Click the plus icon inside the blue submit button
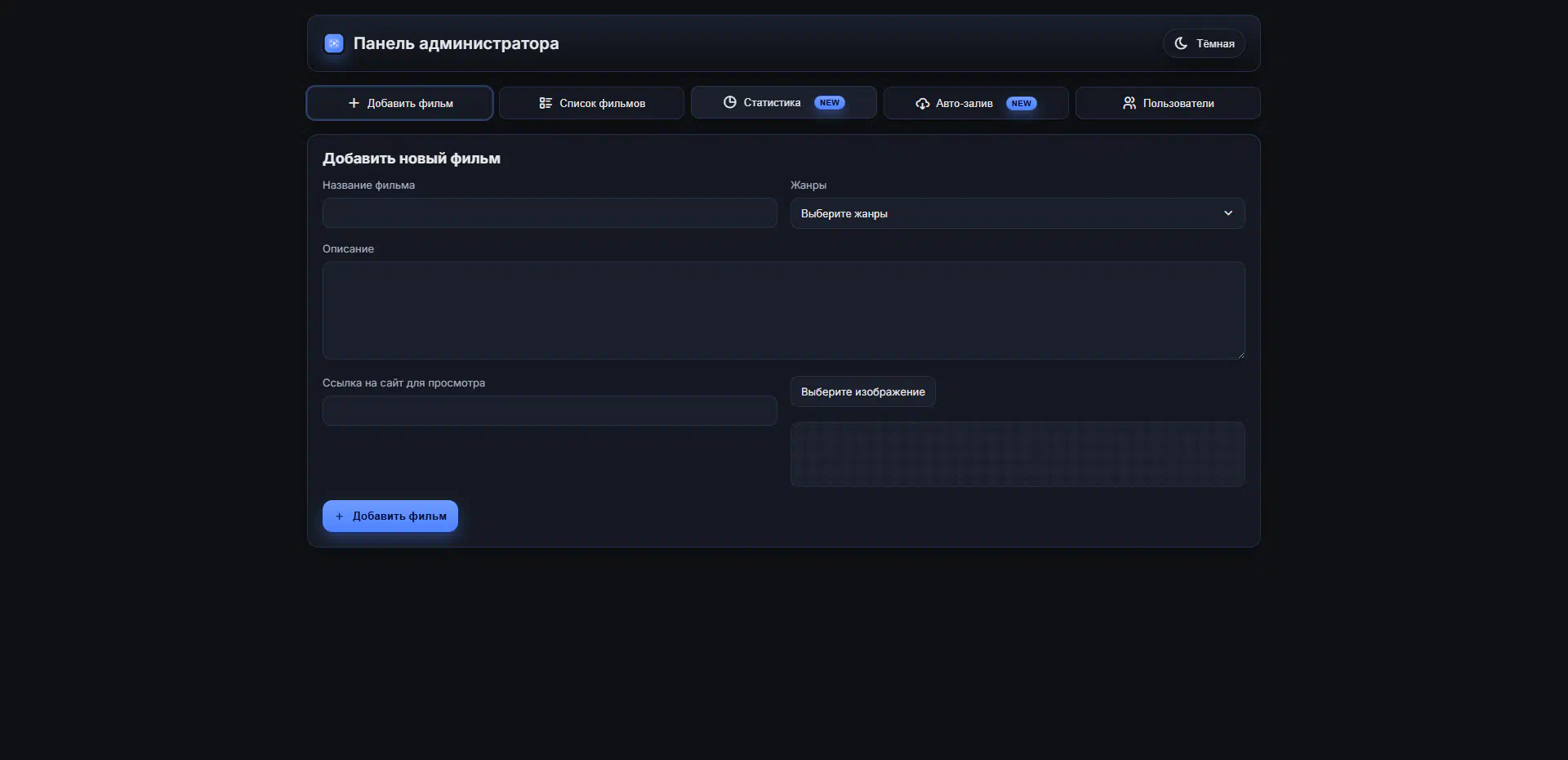This screenshot has width=1568, height=760. pyautogui.click(x=340, y=516)
